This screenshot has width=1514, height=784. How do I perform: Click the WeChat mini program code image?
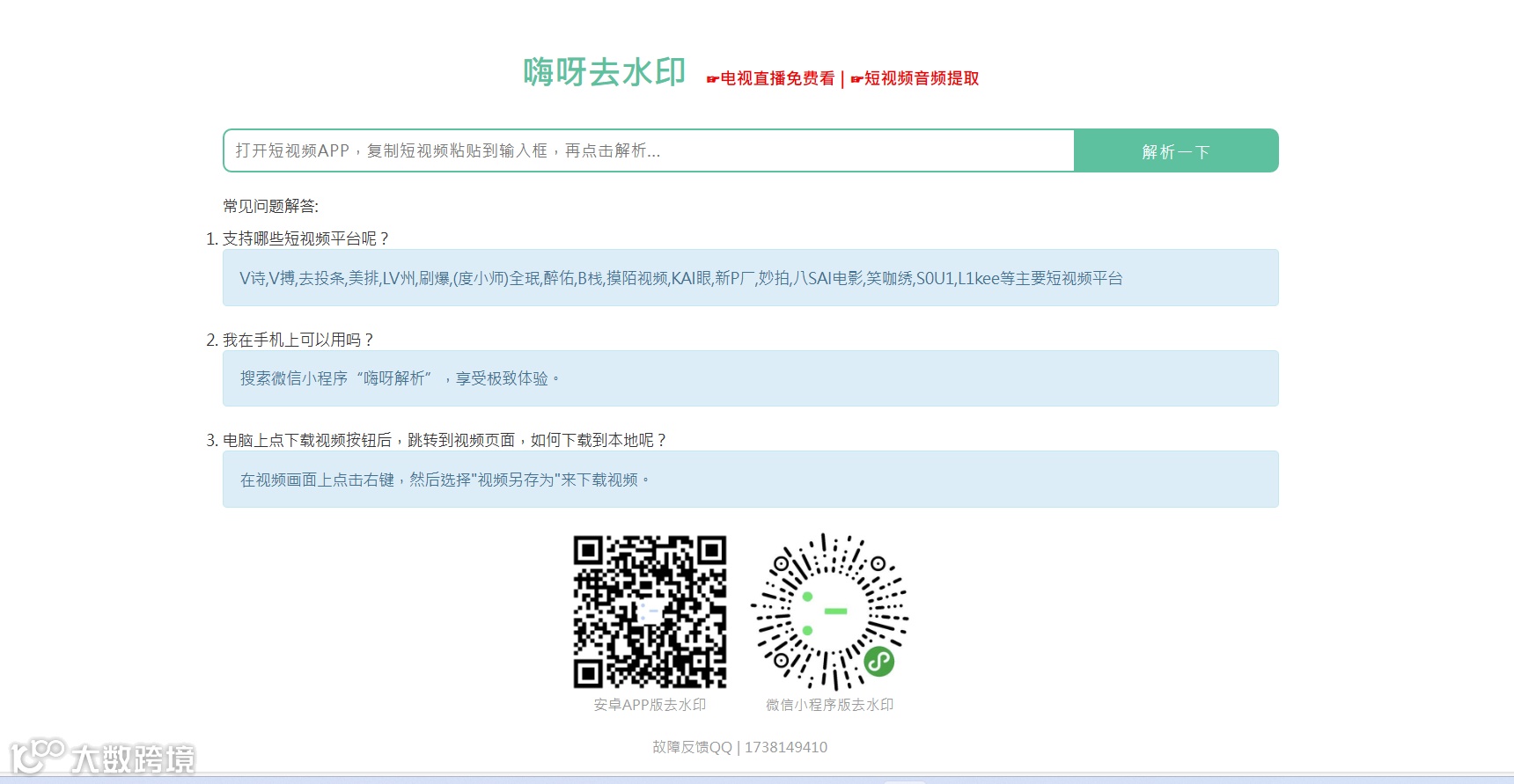coord(829,612)
